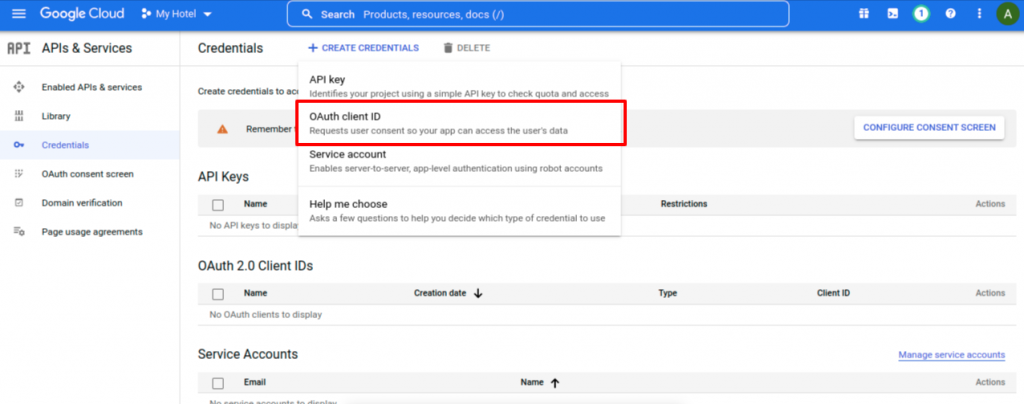The image size is (1024, 404).
Task: Open Enabled APIs & services page
Action: [91, 87]
